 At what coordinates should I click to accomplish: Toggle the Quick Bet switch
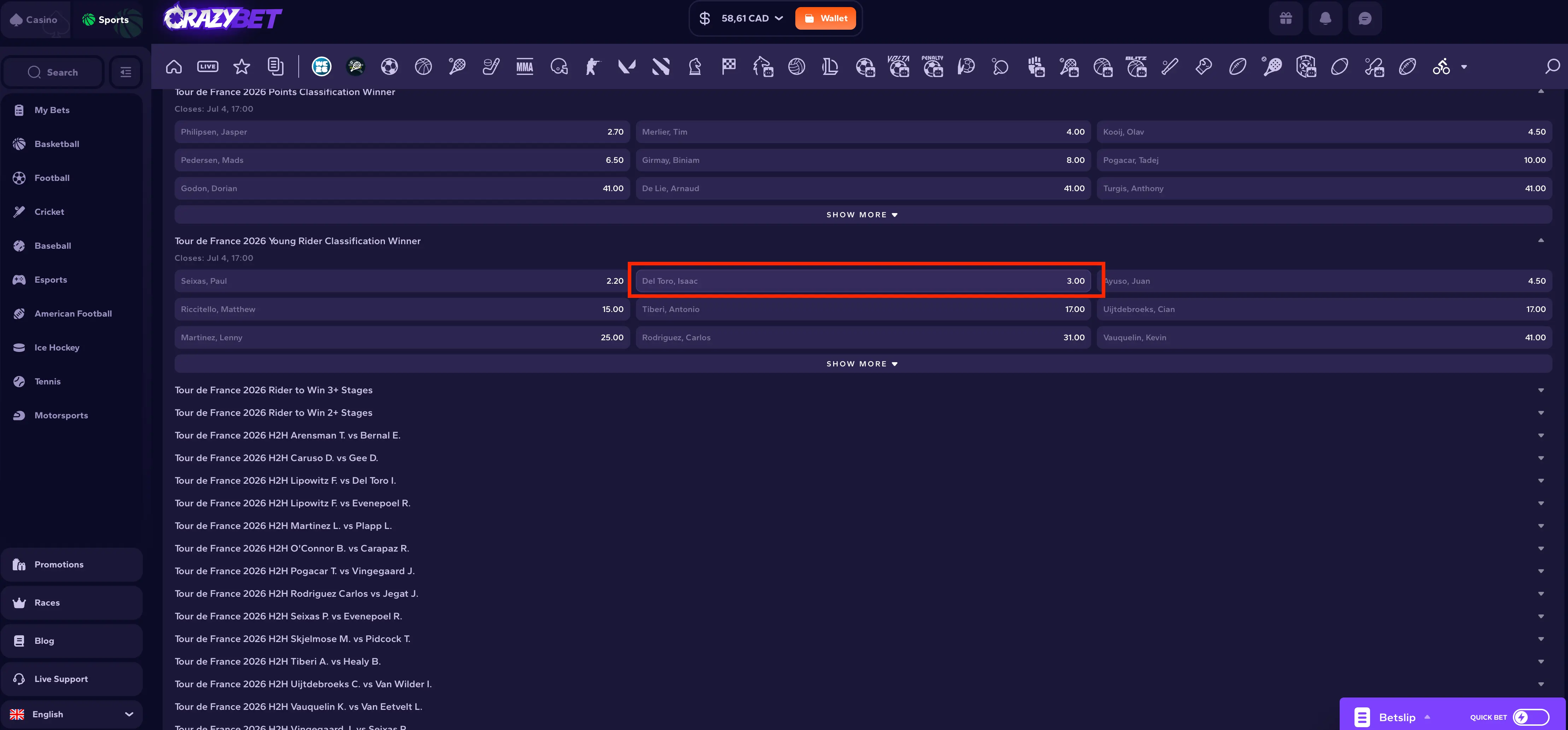coord(1530,717)
